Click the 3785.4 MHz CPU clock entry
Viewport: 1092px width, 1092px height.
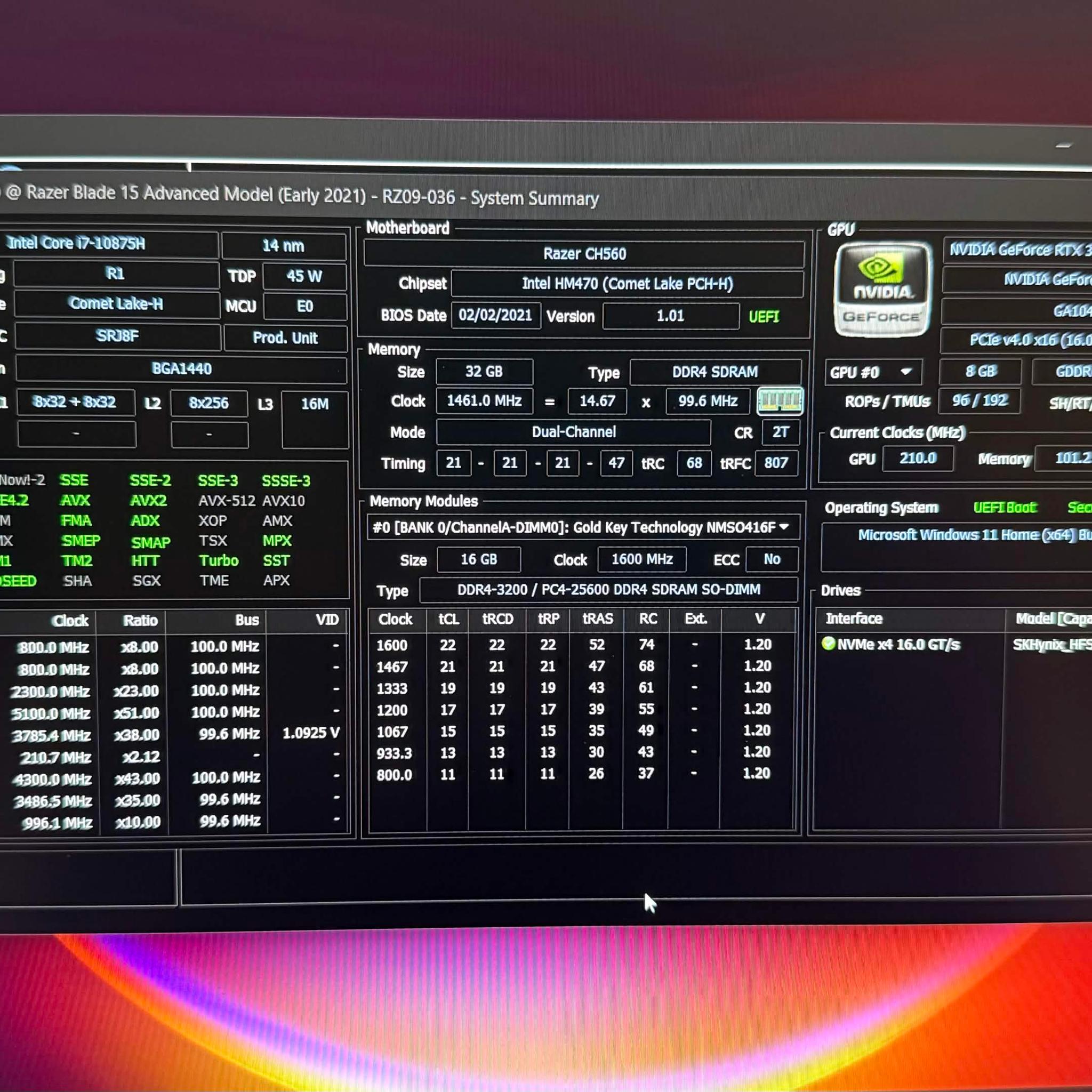tap(51, 736)
